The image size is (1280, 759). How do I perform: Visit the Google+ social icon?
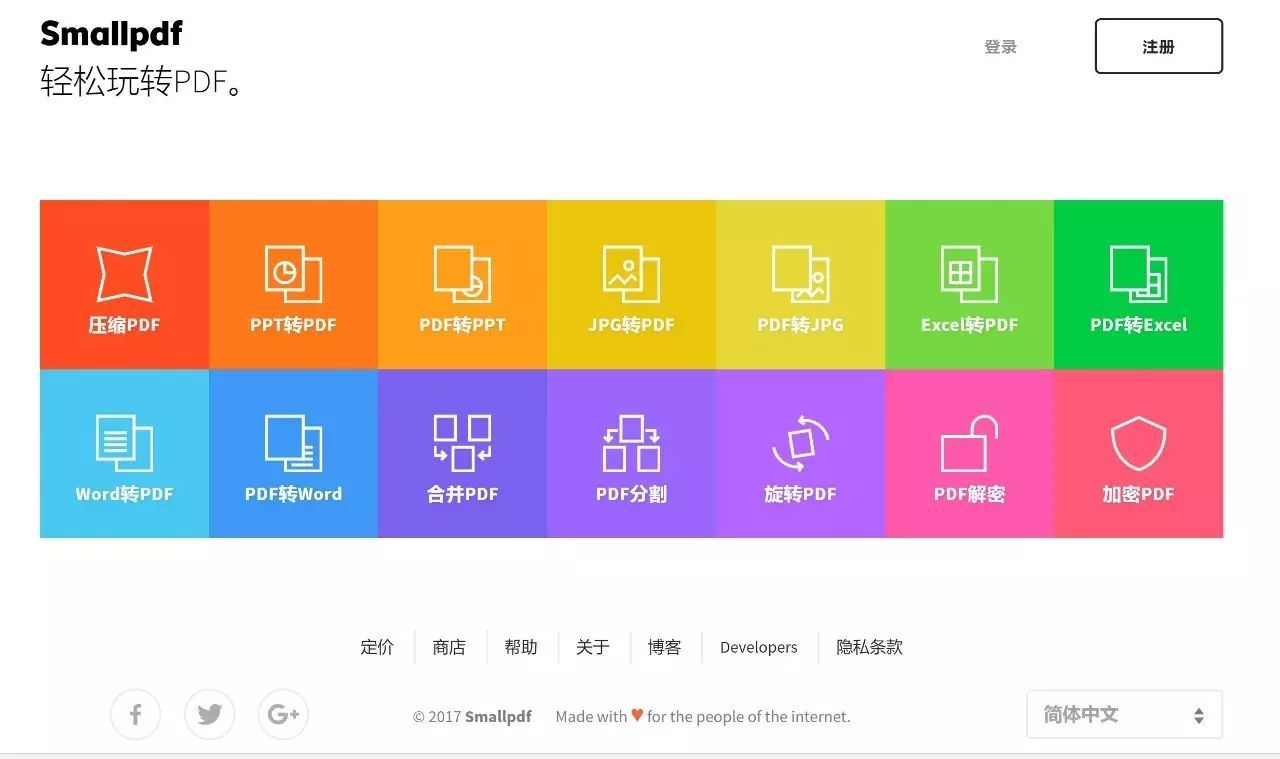pos(283,715)
